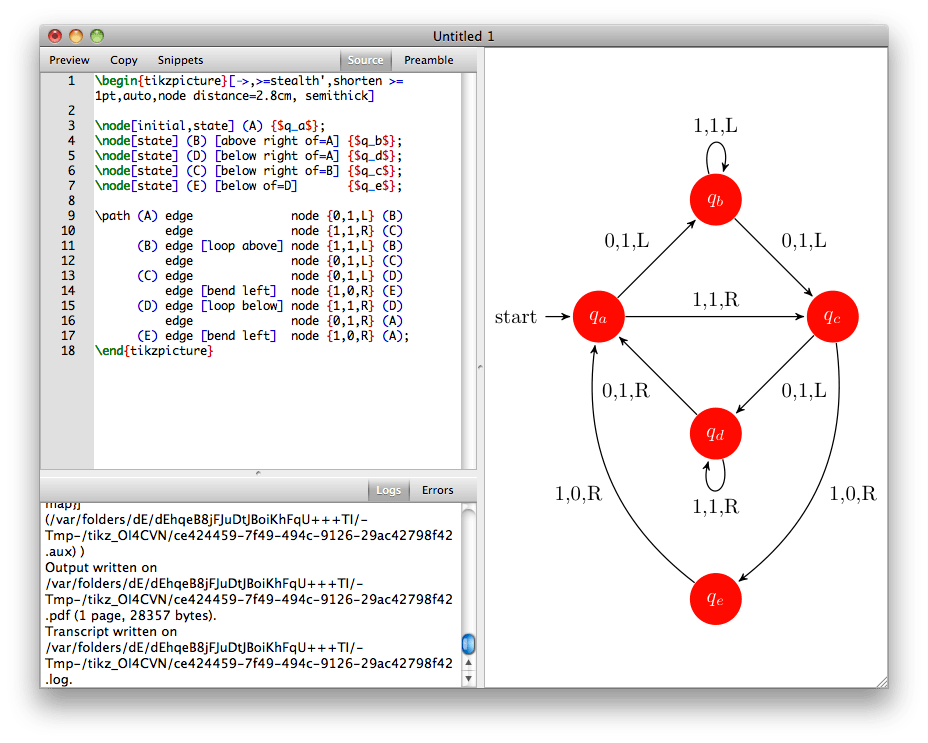The height and width of the screenshot is (743, 928).
Task: Click the editor's vertical scrollbar
Action: [x=468, y=270]
